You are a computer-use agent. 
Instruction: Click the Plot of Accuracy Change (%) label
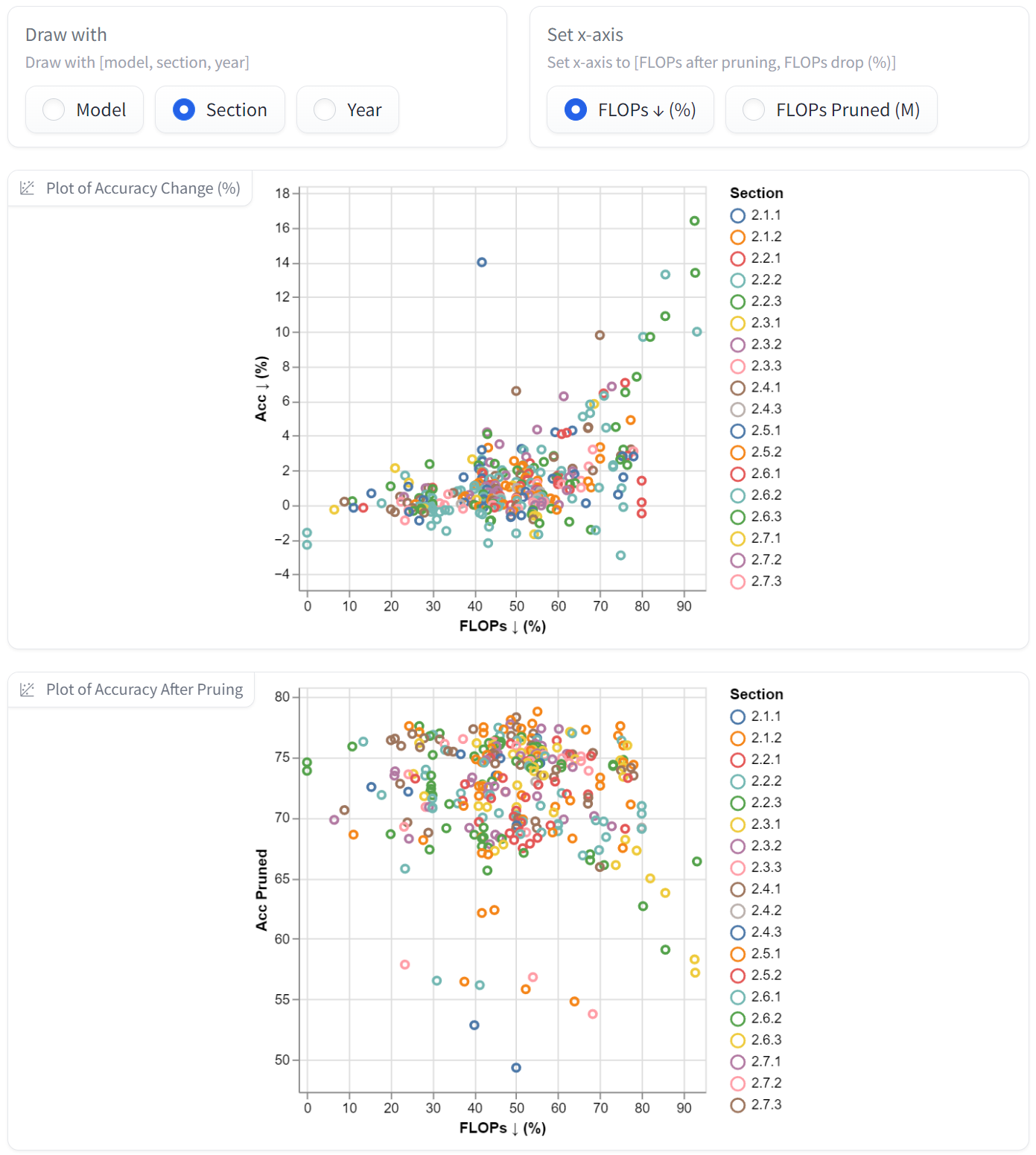(143, 188)
